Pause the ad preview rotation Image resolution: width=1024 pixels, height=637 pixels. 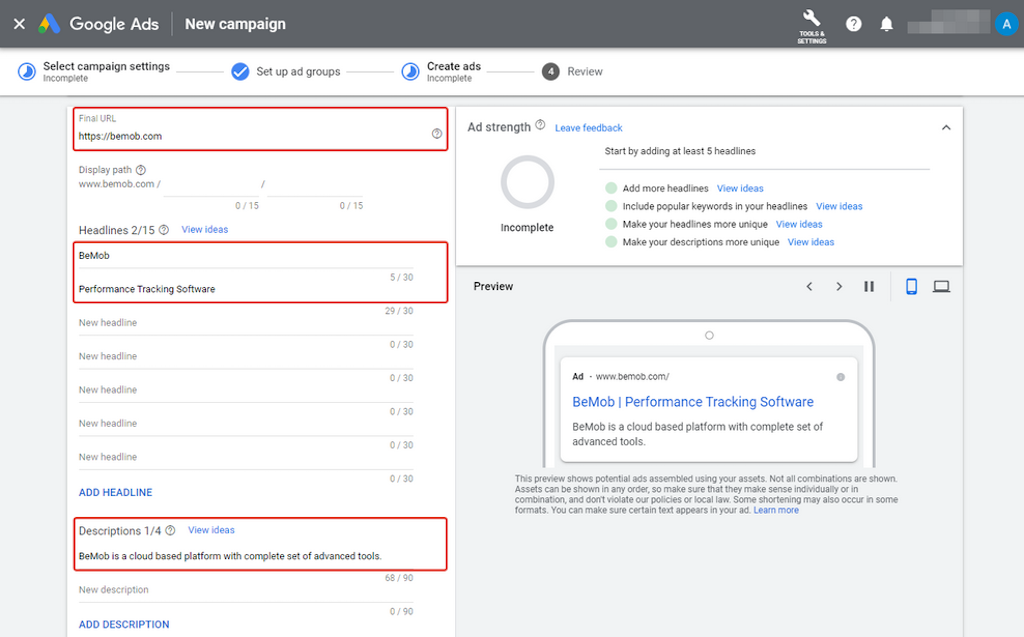click(x=869, y=287)
